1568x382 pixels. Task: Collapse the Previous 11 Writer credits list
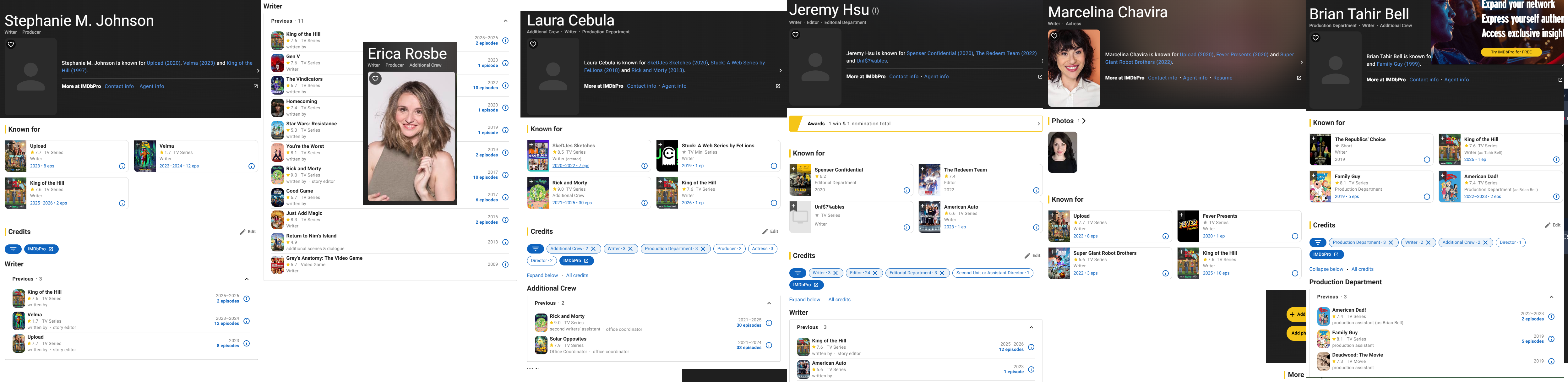[x=505, y=21]
